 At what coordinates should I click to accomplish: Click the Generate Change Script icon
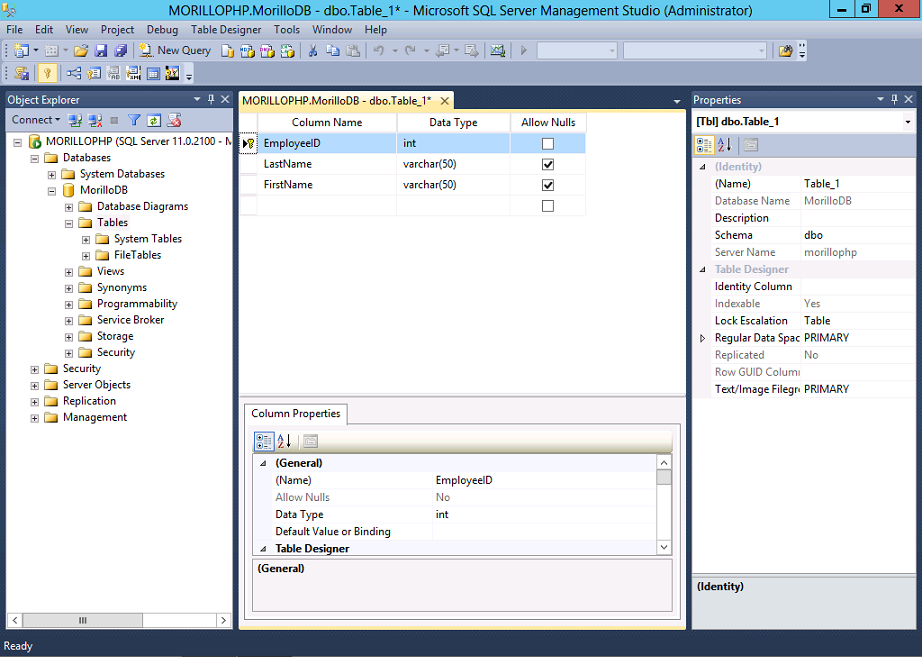point(22,72)
